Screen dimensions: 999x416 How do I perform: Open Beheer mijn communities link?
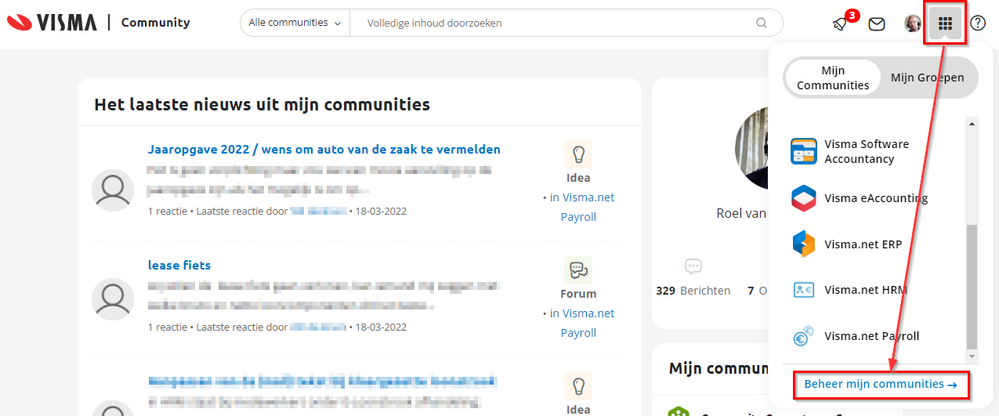[x=880, y=384]
